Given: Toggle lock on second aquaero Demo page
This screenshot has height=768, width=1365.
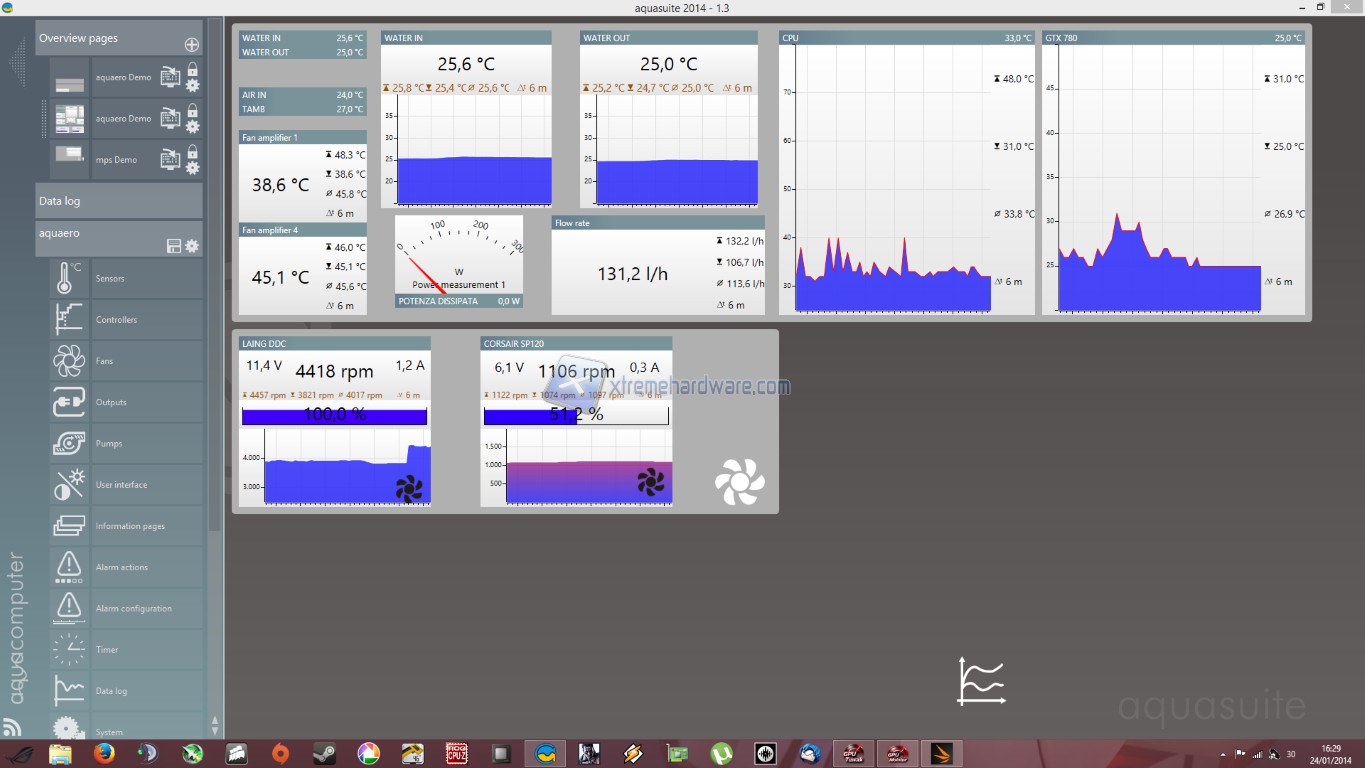Looking at the screenshot, I should (x=192, y=111).
